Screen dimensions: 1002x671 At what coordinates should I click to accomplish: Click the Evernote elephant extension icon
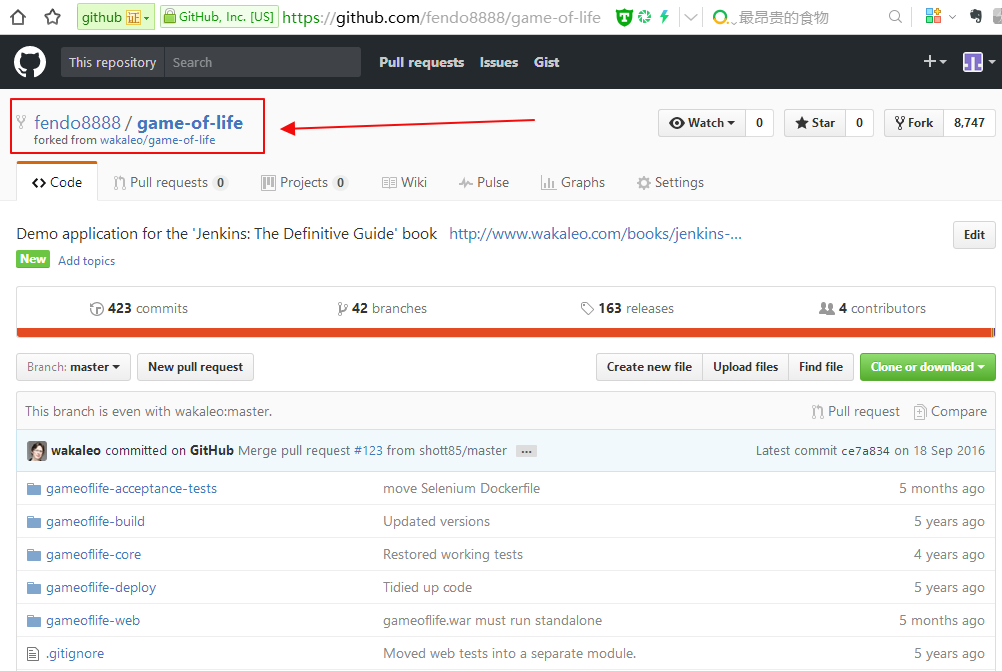point(975,17)
